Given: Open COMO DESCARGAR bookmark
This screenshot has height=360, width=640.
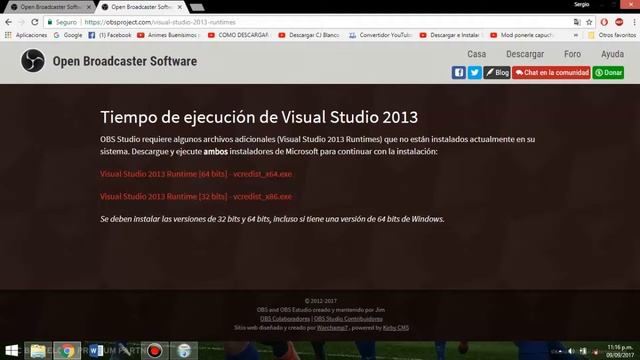Looking at the screenshot, I should click(238, 35).
